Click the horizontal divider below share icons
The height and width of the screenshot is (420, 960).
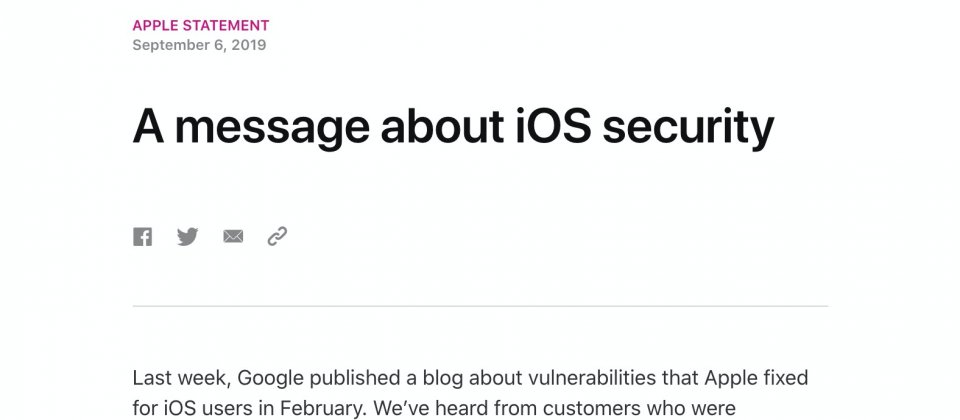coord(480,306)
